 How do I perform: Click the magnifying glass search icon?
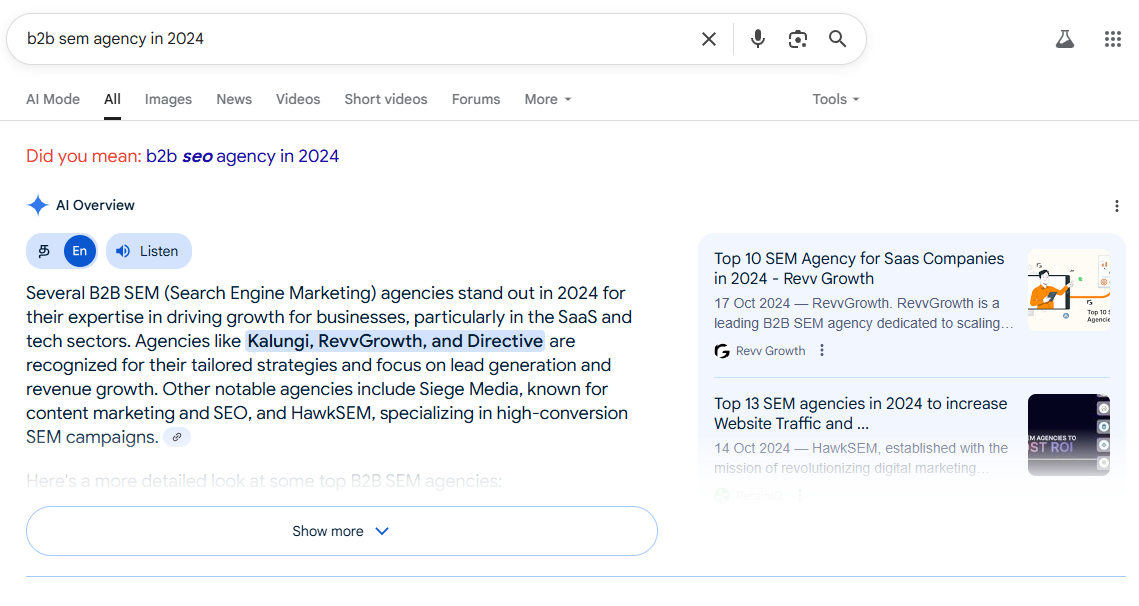(x=838, y=39)
